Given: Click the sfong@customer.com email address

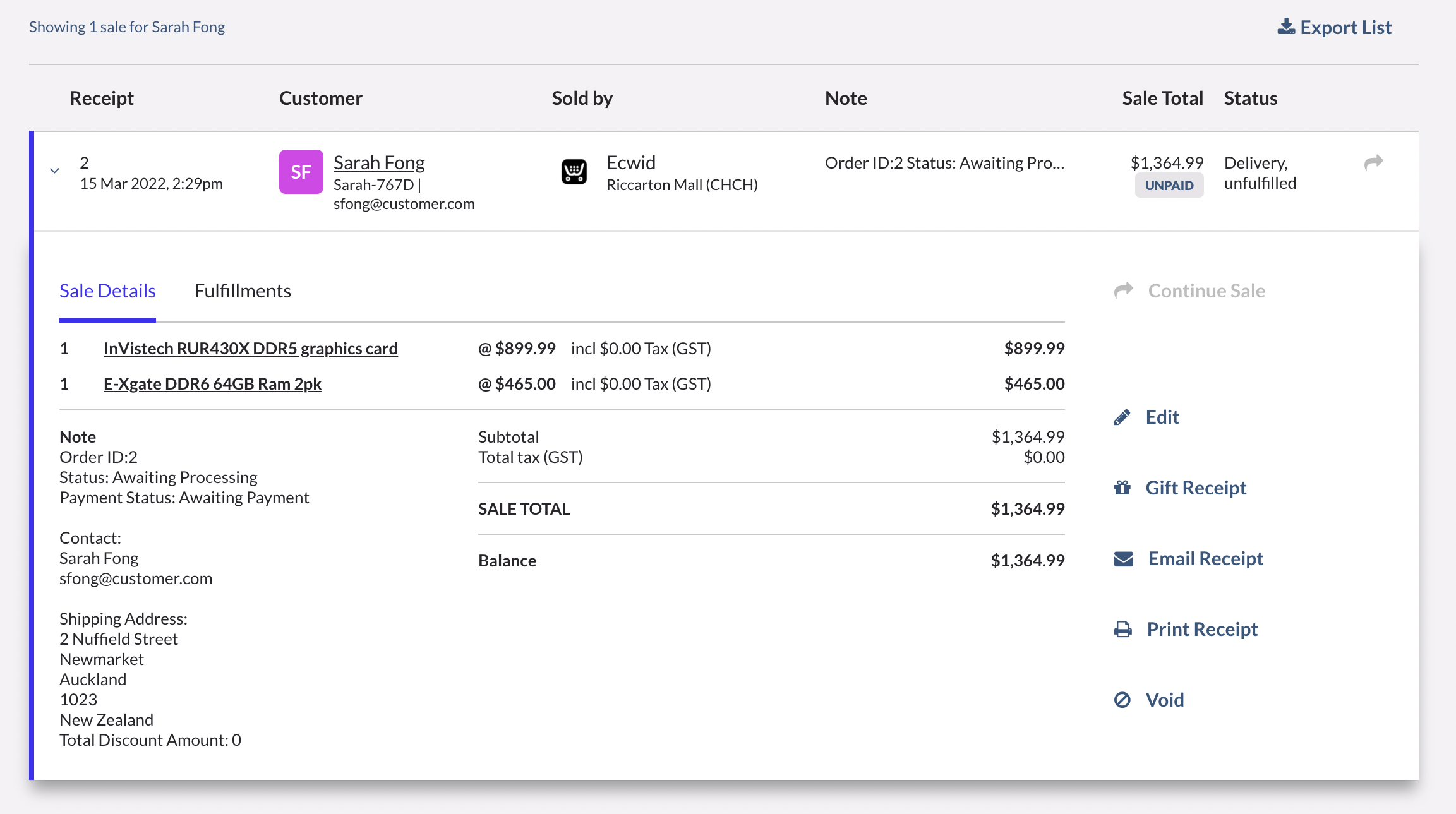Looking at the screenshot, I should [x=404, y=203].
